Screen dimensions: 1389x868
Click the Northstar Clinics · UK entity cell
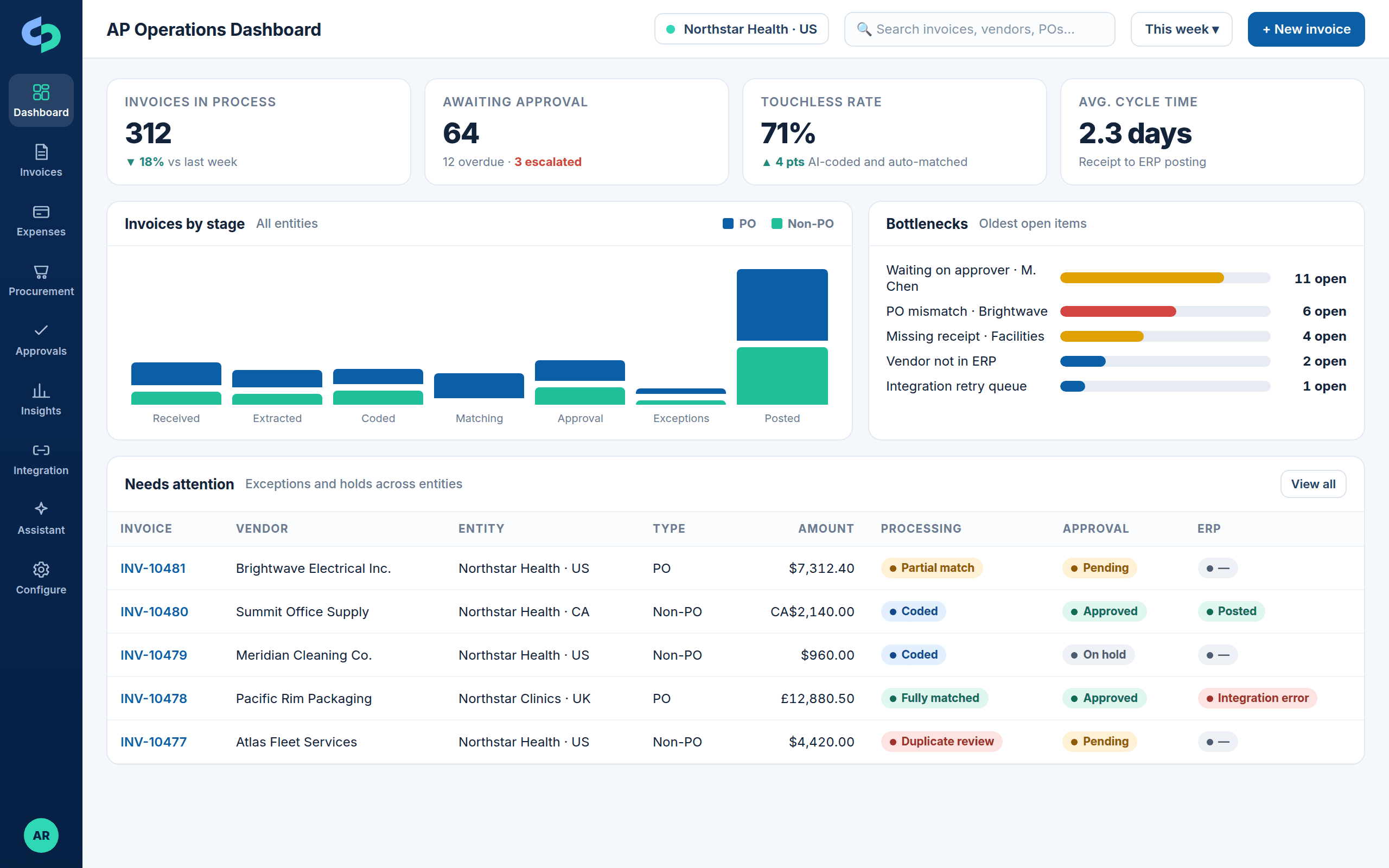click(x=524, y=699)
